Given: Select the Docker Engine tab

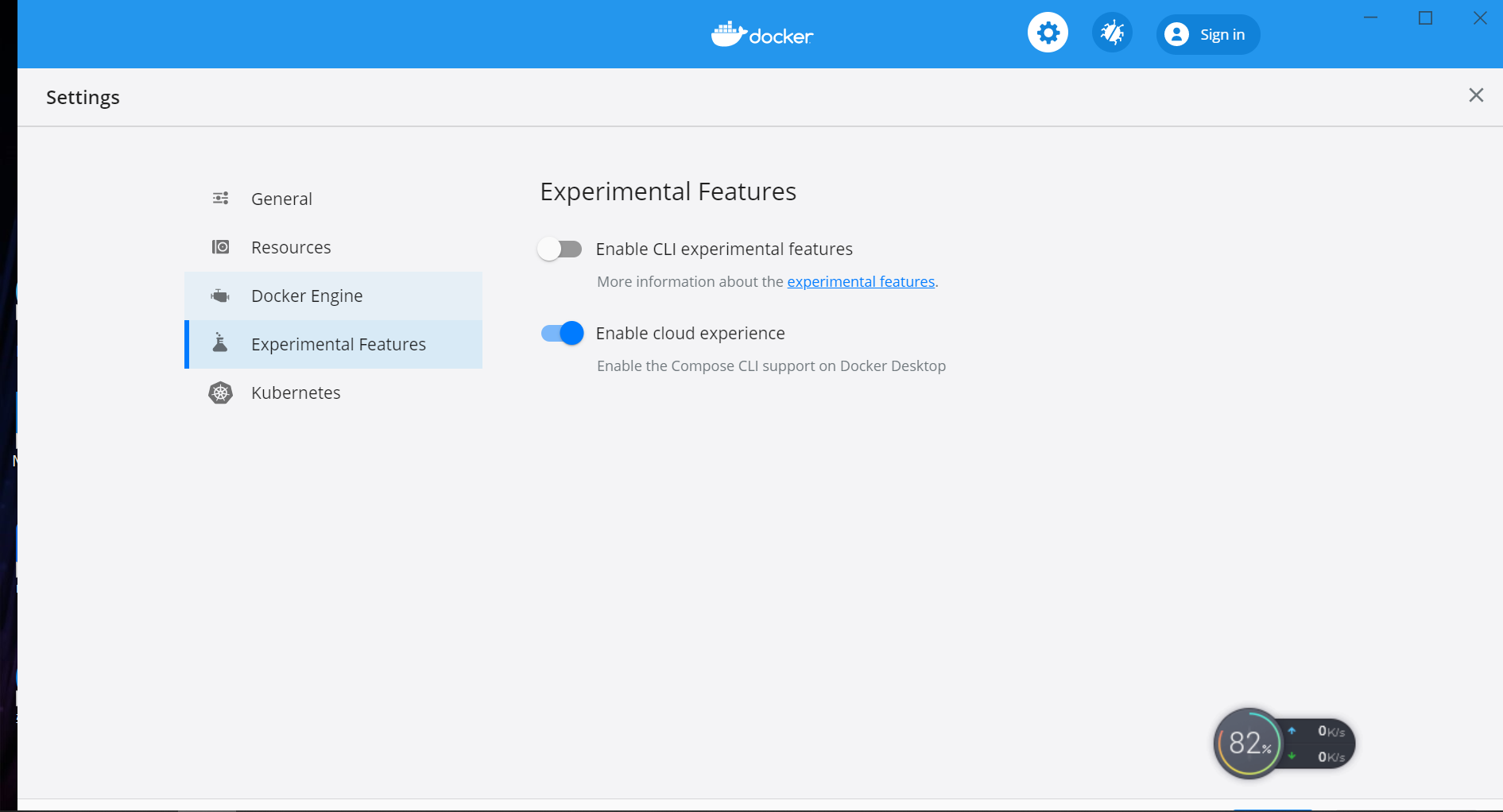Looking at the screenshot, I should [333, 296].
